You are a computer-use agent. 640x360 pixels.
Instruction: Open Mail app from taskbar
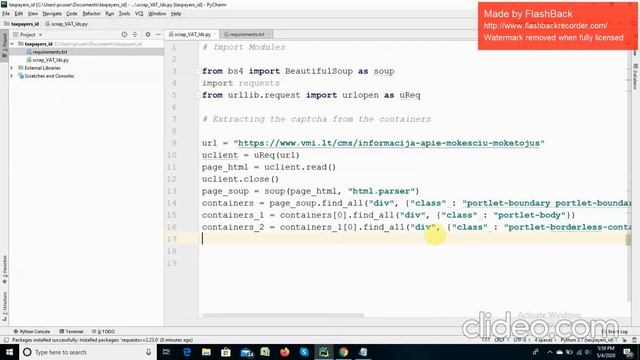point(246,352)
